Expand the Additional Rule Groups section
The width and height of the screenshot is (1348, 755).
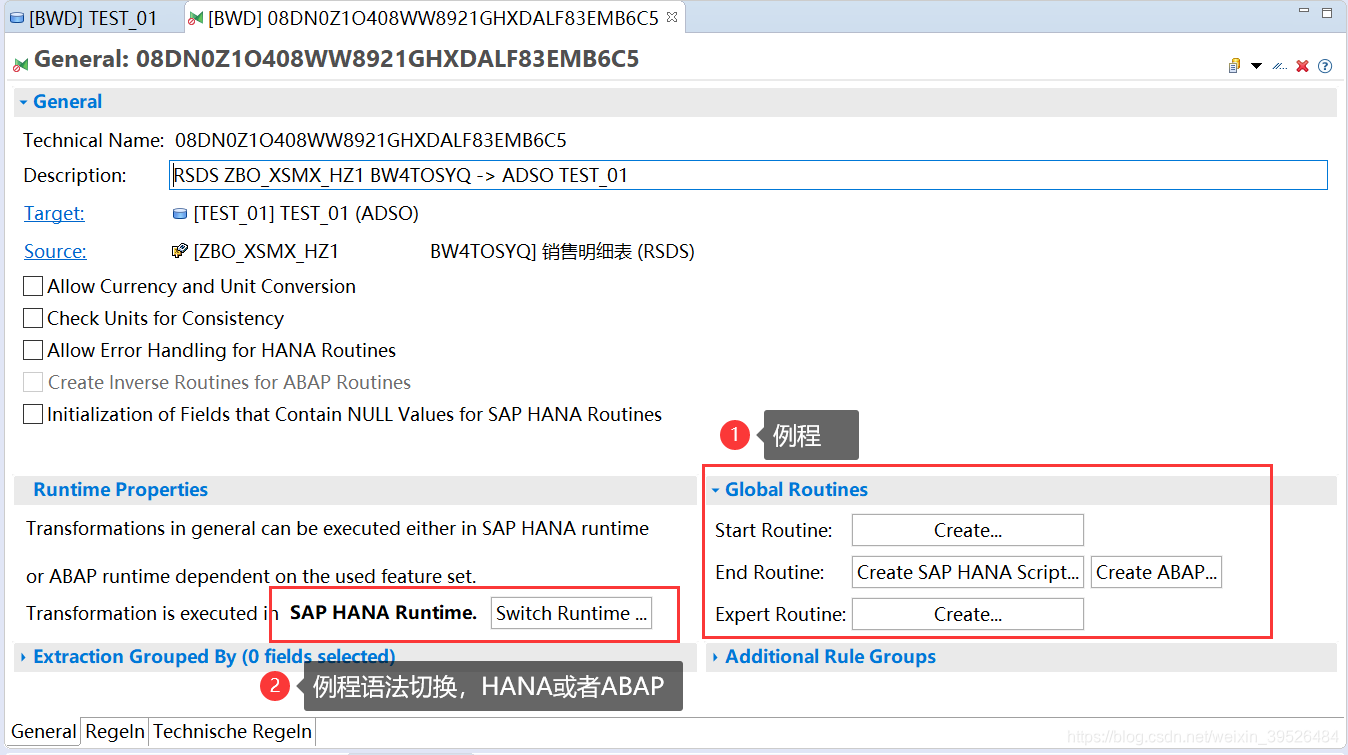[x=716, y=657]
